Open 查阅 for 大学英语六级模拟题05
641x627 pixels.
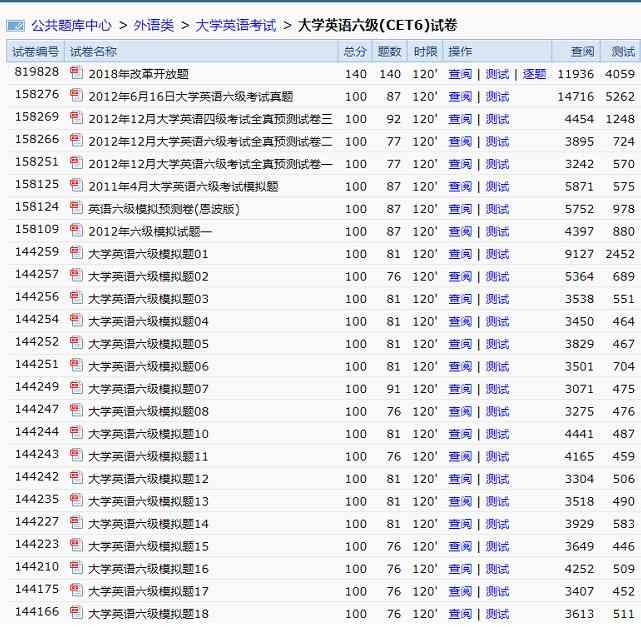pos(459,344)
